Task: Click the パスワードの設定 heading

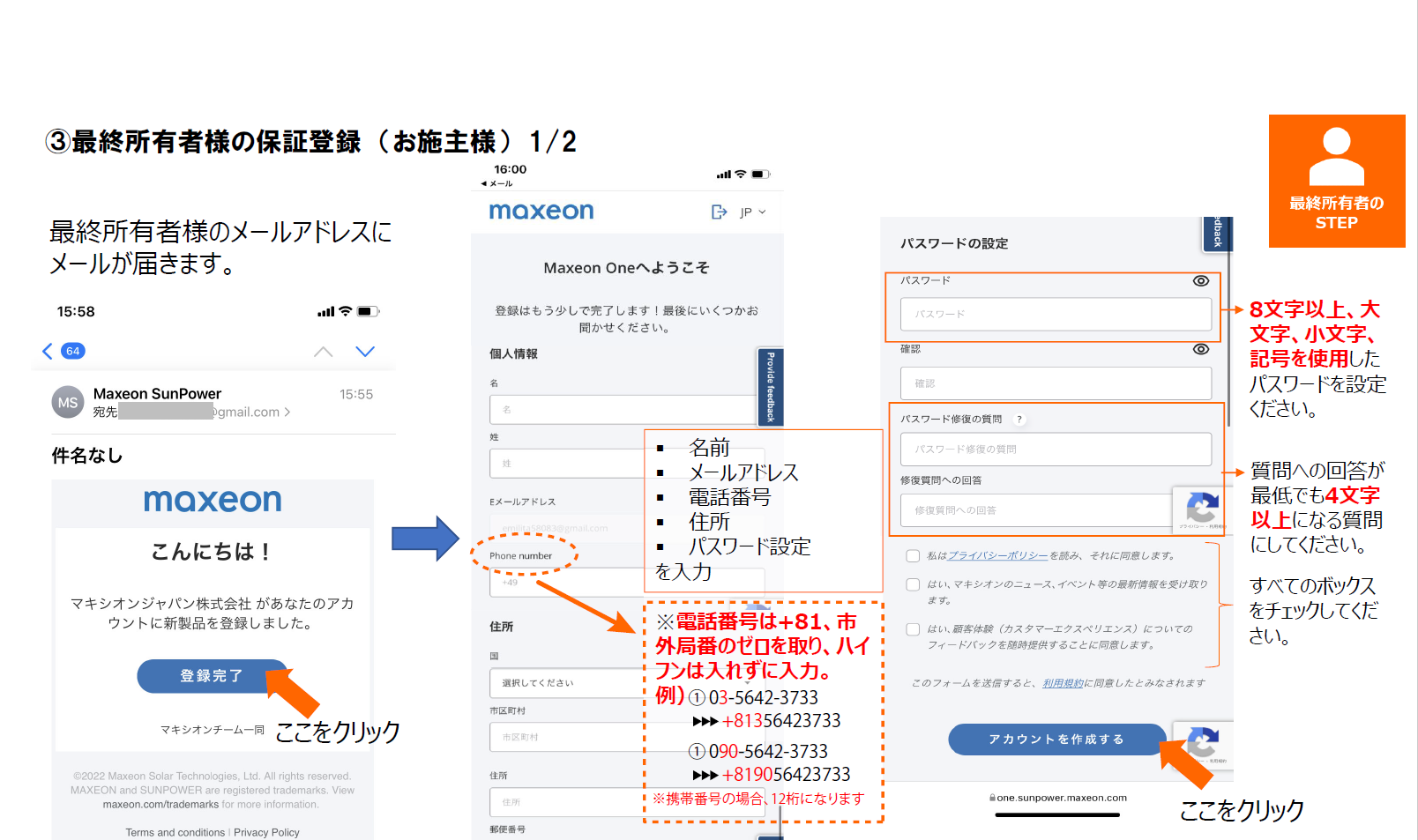Action: coord(954,243)
